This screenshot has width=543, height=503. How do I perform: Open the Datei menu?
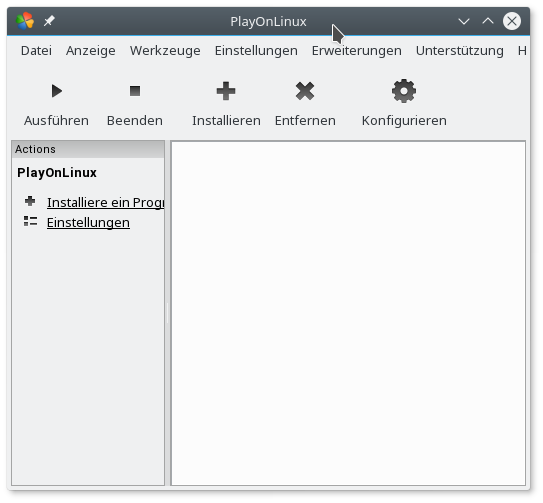tap(36, 51)
